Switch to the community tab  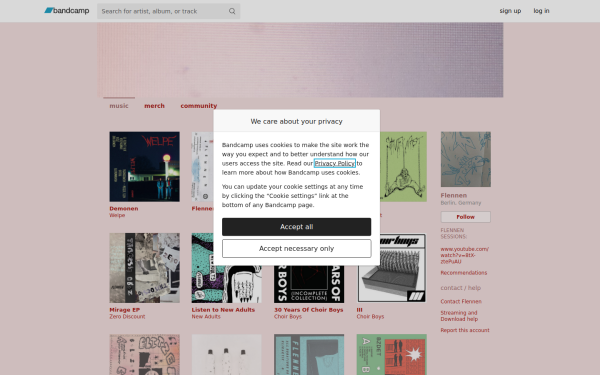[x=199, y=106]
